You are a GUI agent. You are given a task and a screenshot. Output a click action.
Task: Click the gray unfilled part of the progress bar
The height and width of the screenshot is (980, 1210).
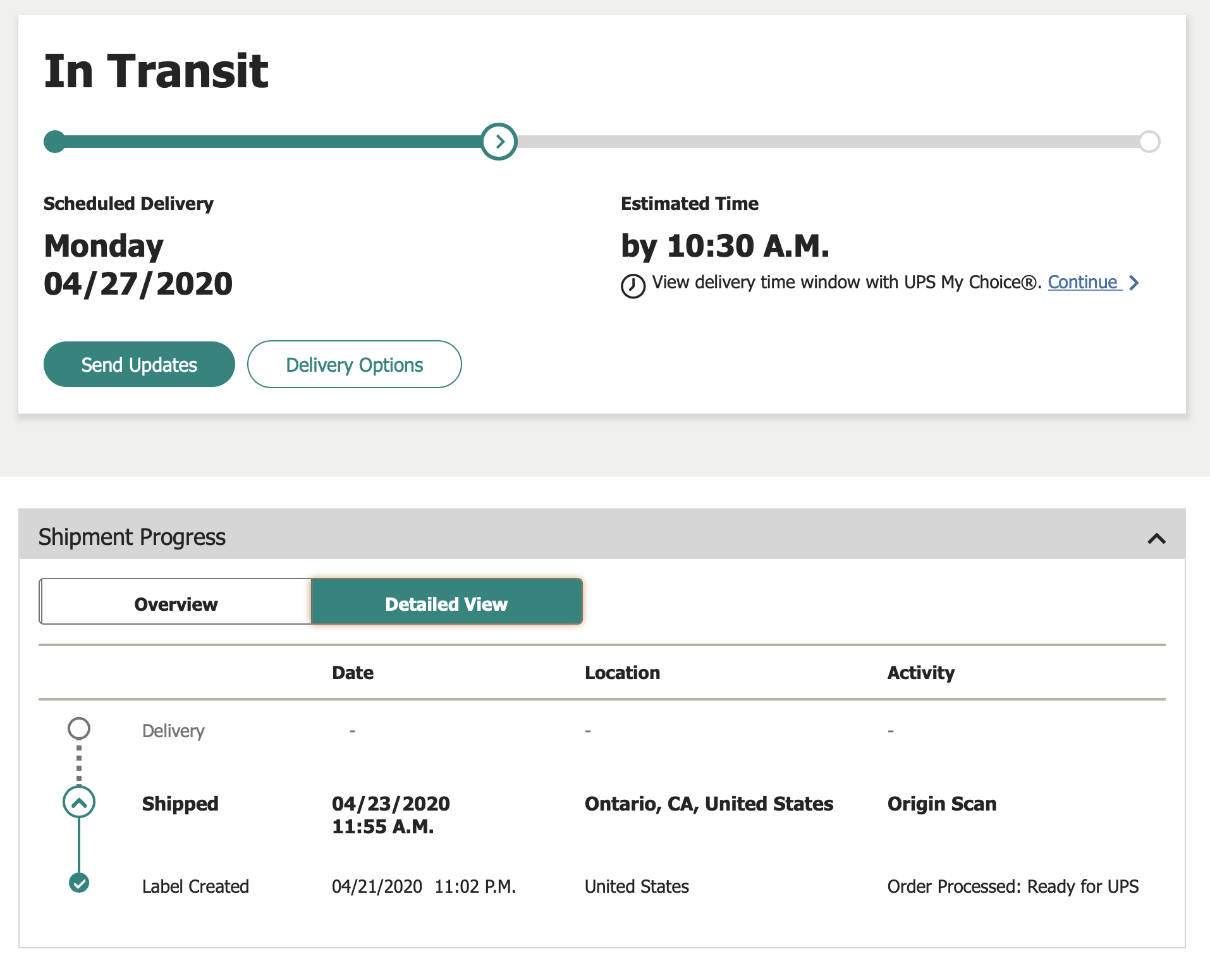822,142
